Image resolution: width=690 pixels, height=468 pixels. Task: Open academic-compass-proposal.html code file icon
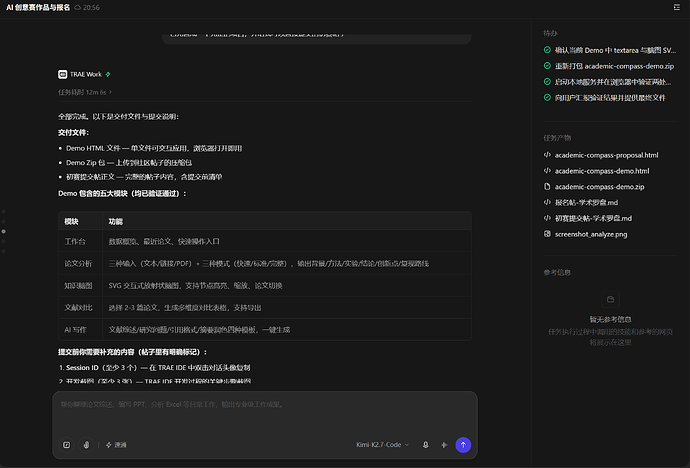pyautogui.click(x=547, y=155)
